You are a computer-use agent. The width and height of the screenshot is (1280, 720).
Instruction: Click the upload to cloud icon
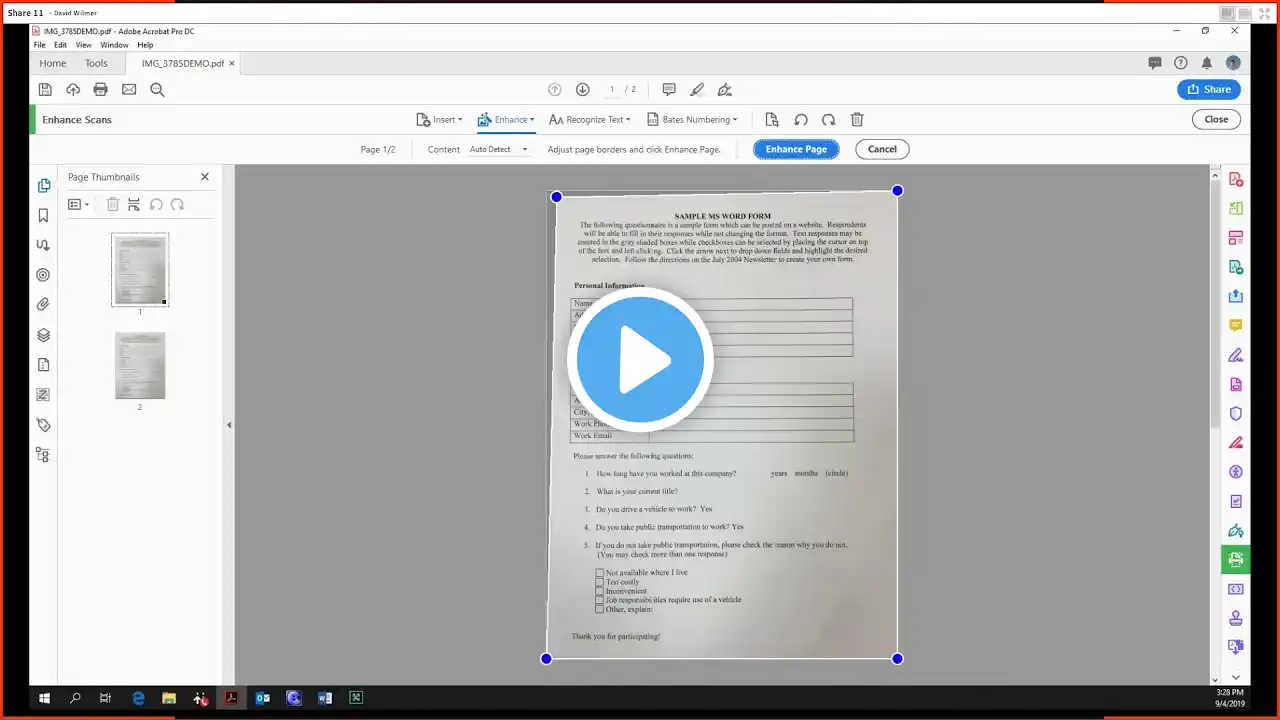[x=73, y=89]
